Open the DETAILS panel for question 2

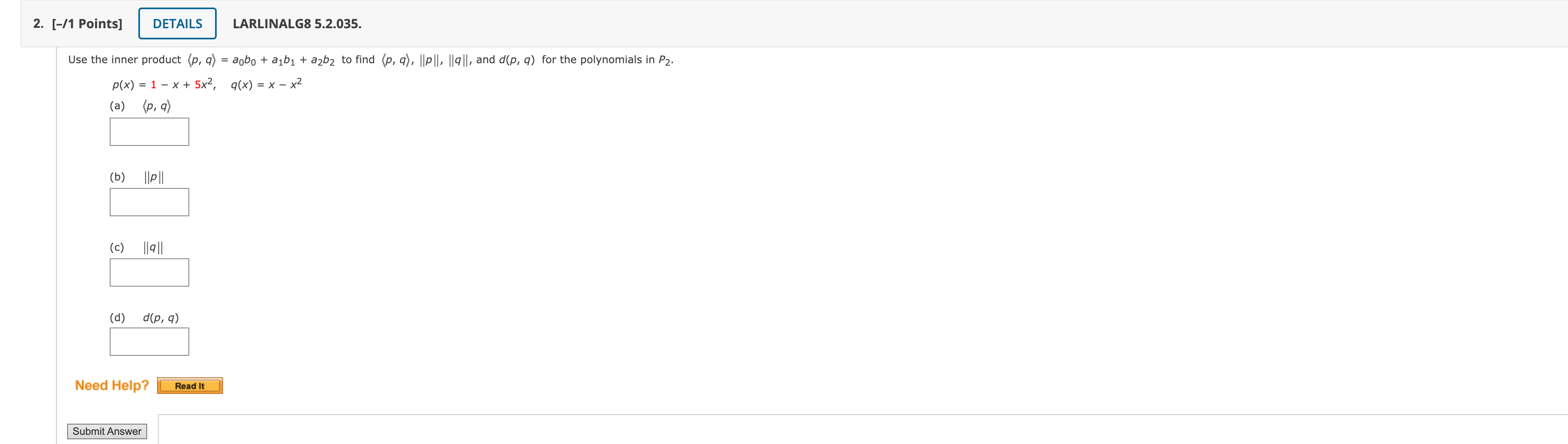click(177, 23)
